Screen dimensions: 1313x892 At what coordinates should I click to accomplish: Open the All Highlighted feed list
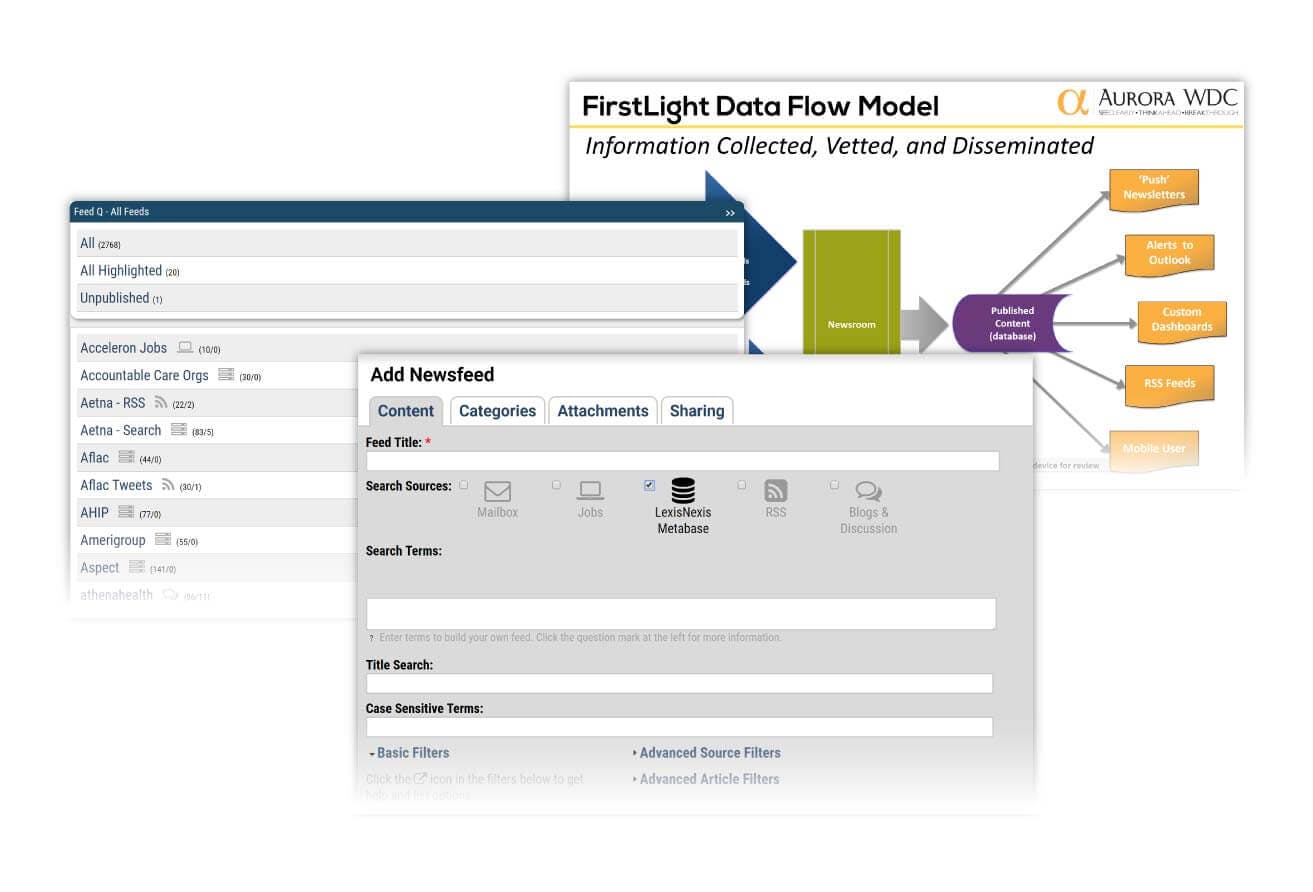121,271
